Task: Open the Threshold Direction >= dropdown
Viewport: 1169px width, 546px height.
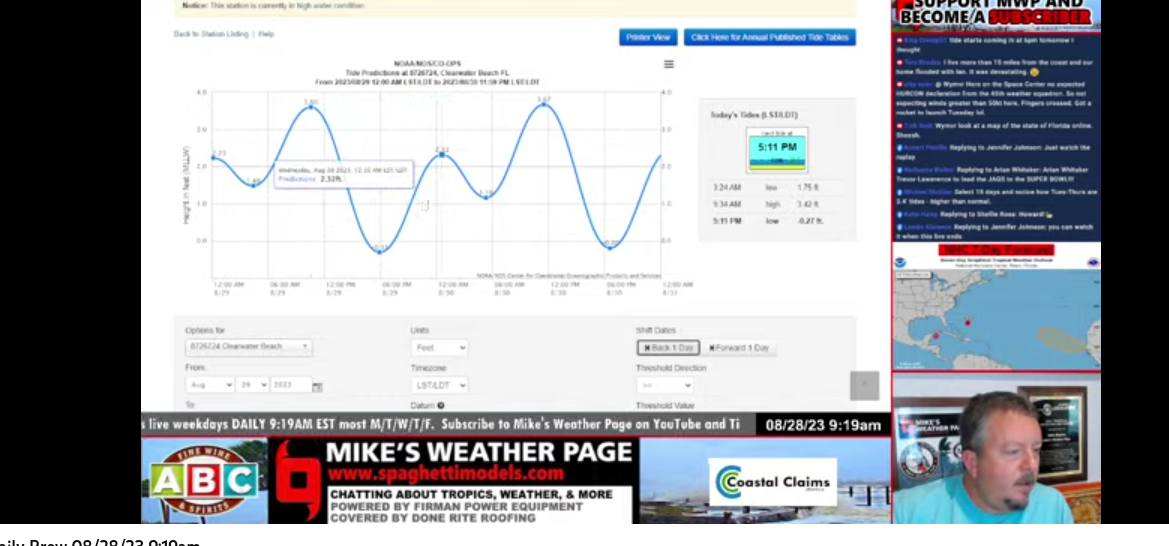Action: (664, 385)
